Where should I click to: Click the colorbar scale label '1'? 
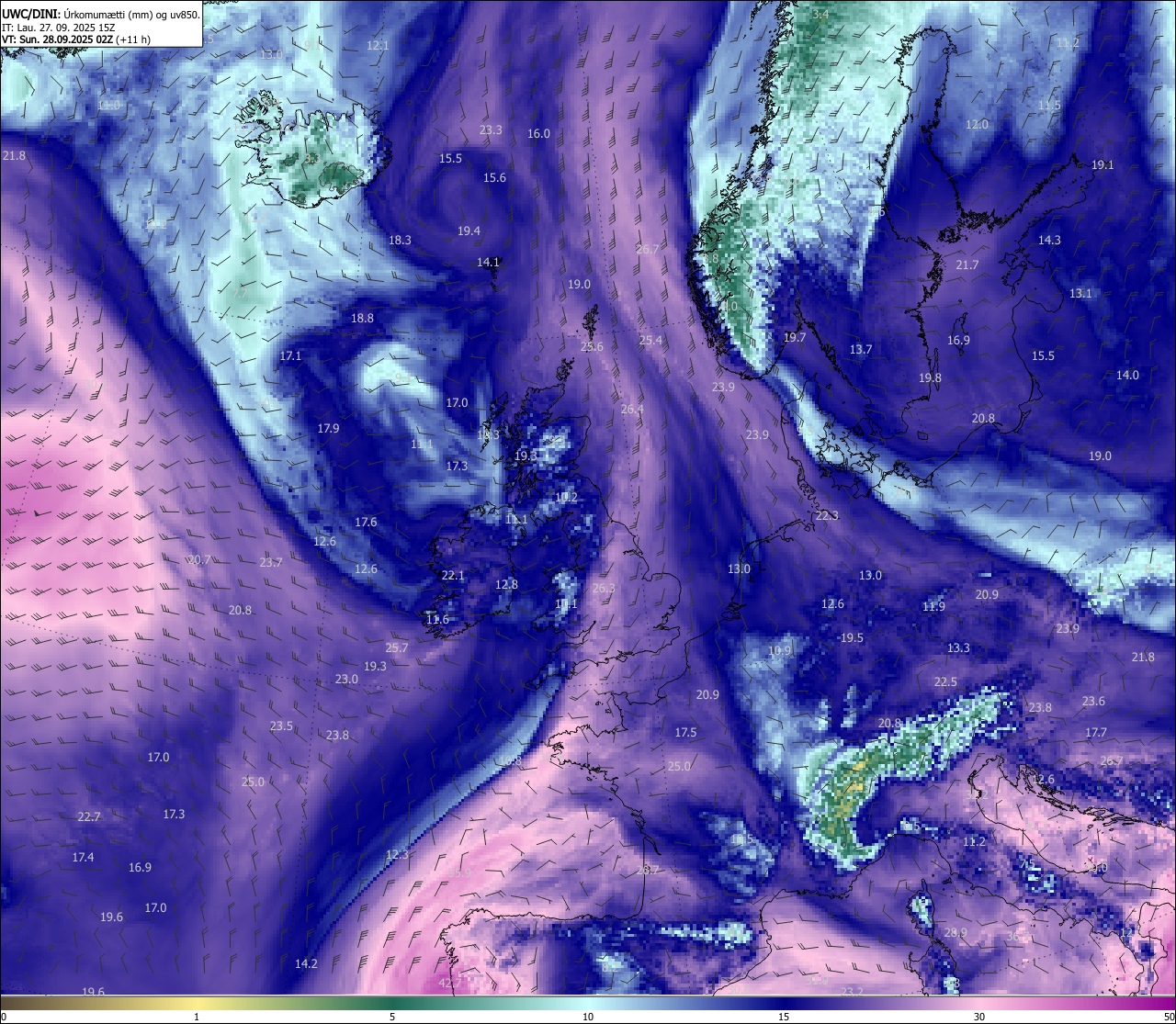(x=197, y=1017)
